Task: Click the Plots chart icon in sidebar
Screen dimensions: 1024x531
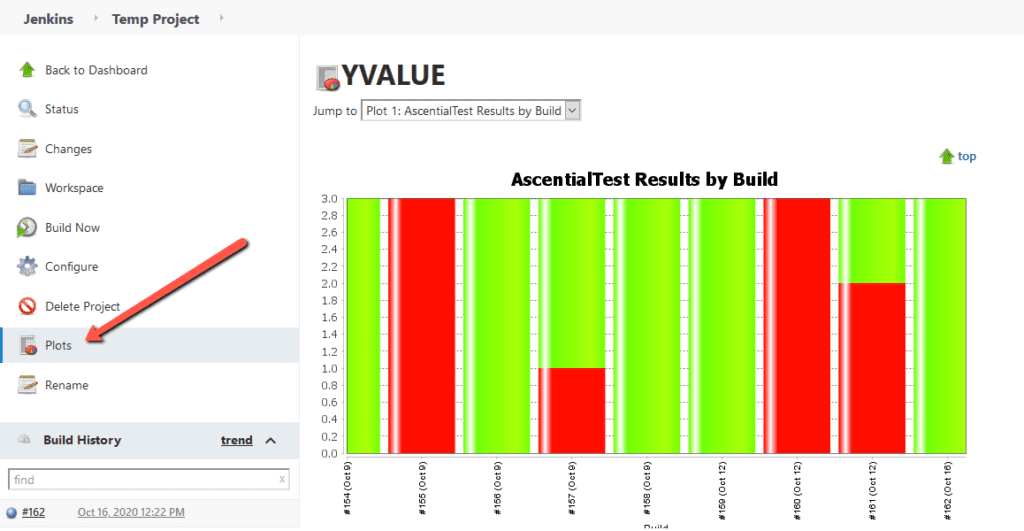Action: [x=28, y=345]
